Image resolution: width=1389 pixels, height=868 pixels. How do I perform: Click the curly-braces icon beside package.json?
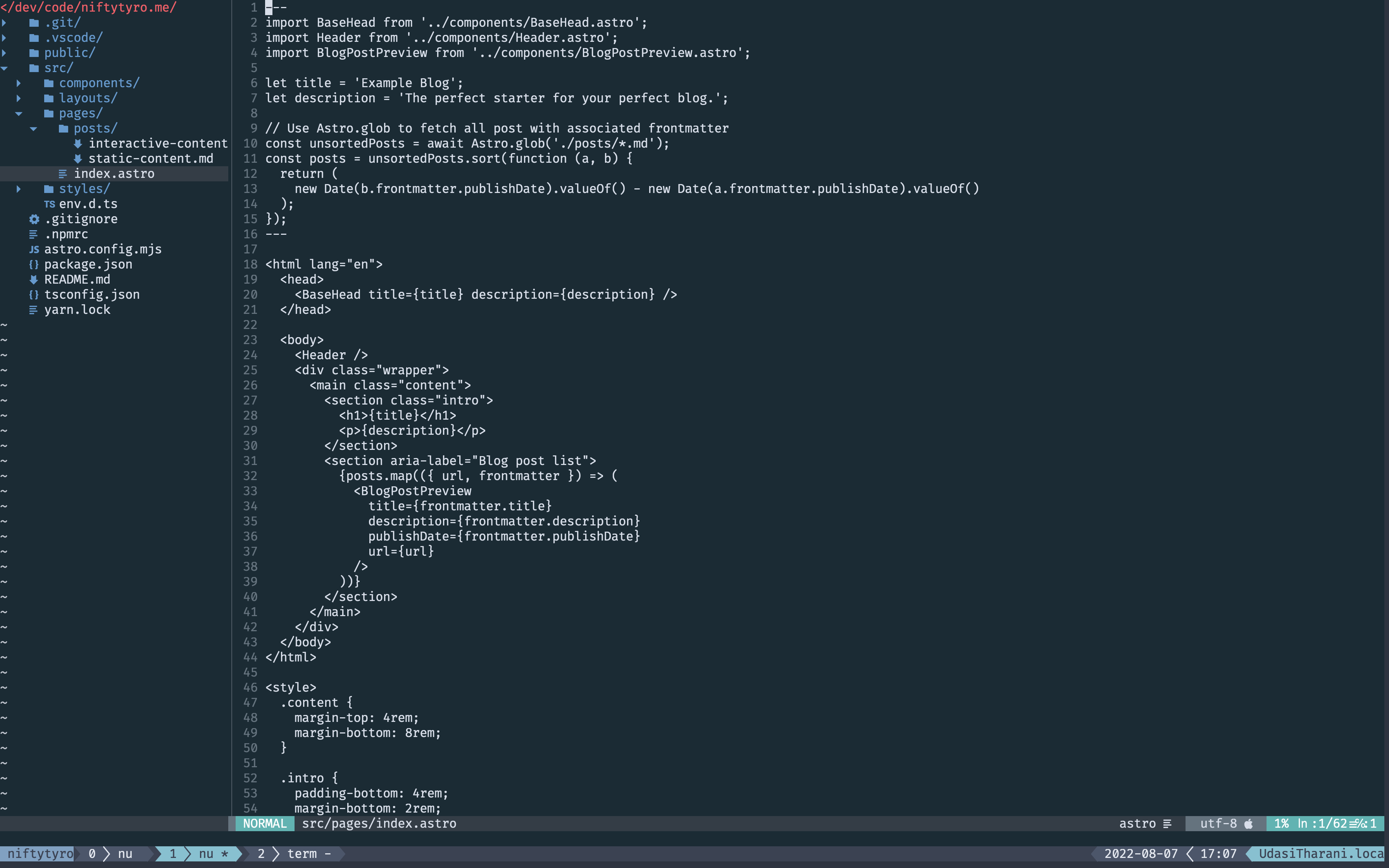pyautogui.click(x=34, y=264)
